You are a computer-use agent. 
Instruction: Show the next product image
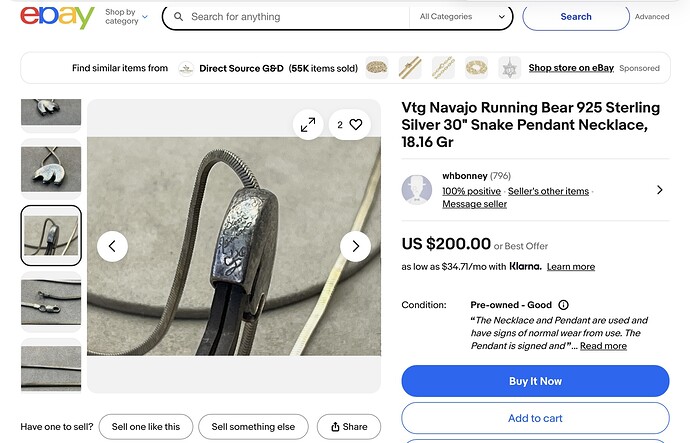pyautogui.click(x=355, y=246)
